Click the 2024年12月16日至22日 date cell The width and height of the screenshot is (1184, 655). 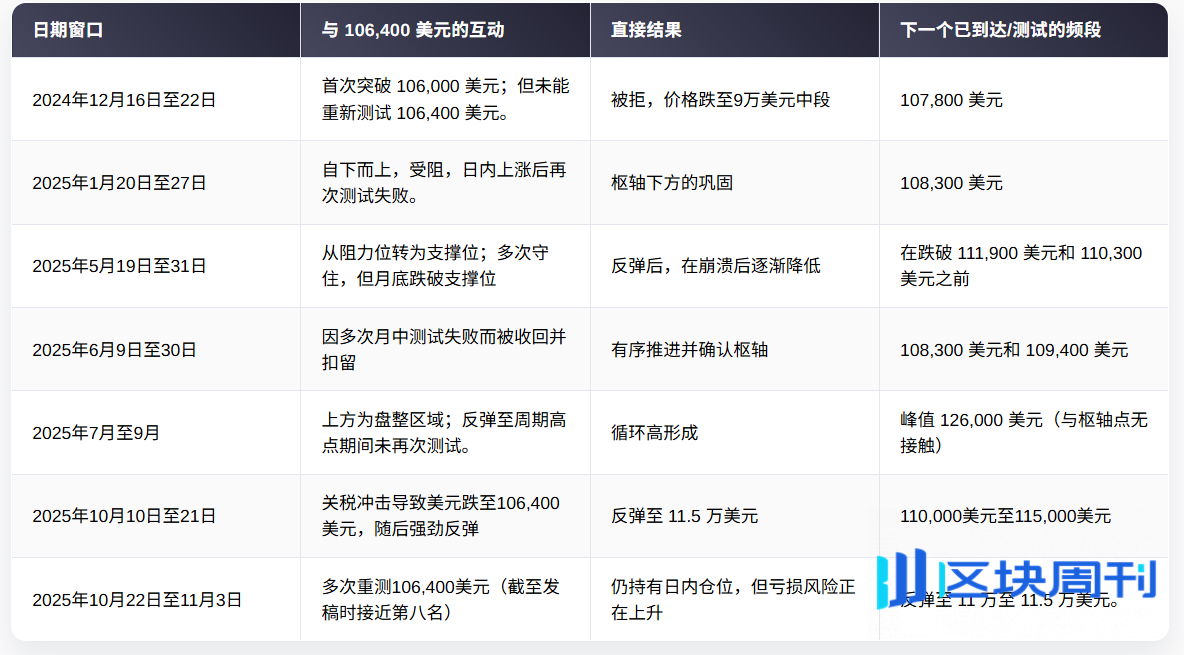124,100
